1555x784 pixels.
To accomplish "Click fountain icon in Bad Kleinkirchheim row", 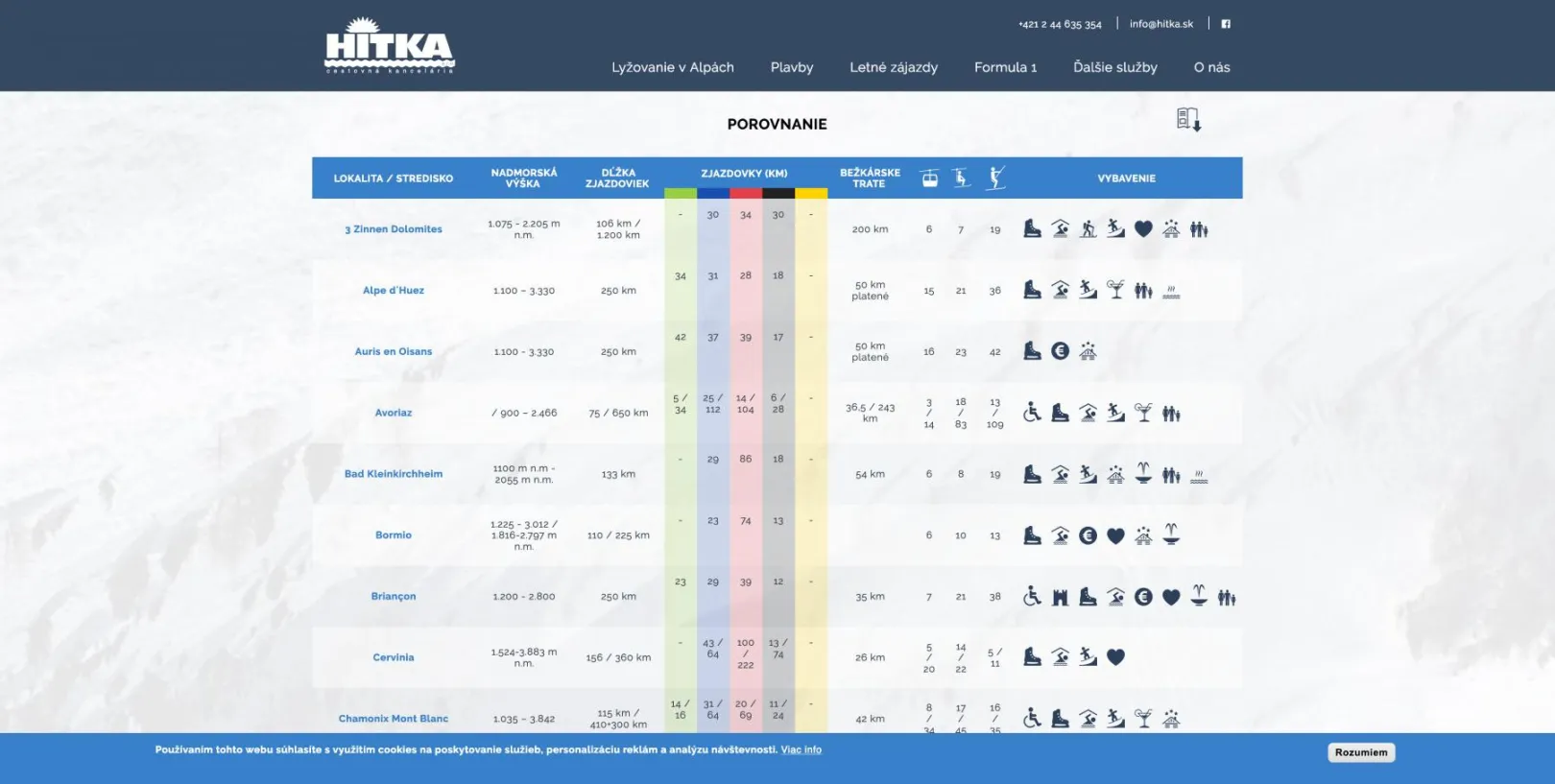I will tap(1143, 473).
